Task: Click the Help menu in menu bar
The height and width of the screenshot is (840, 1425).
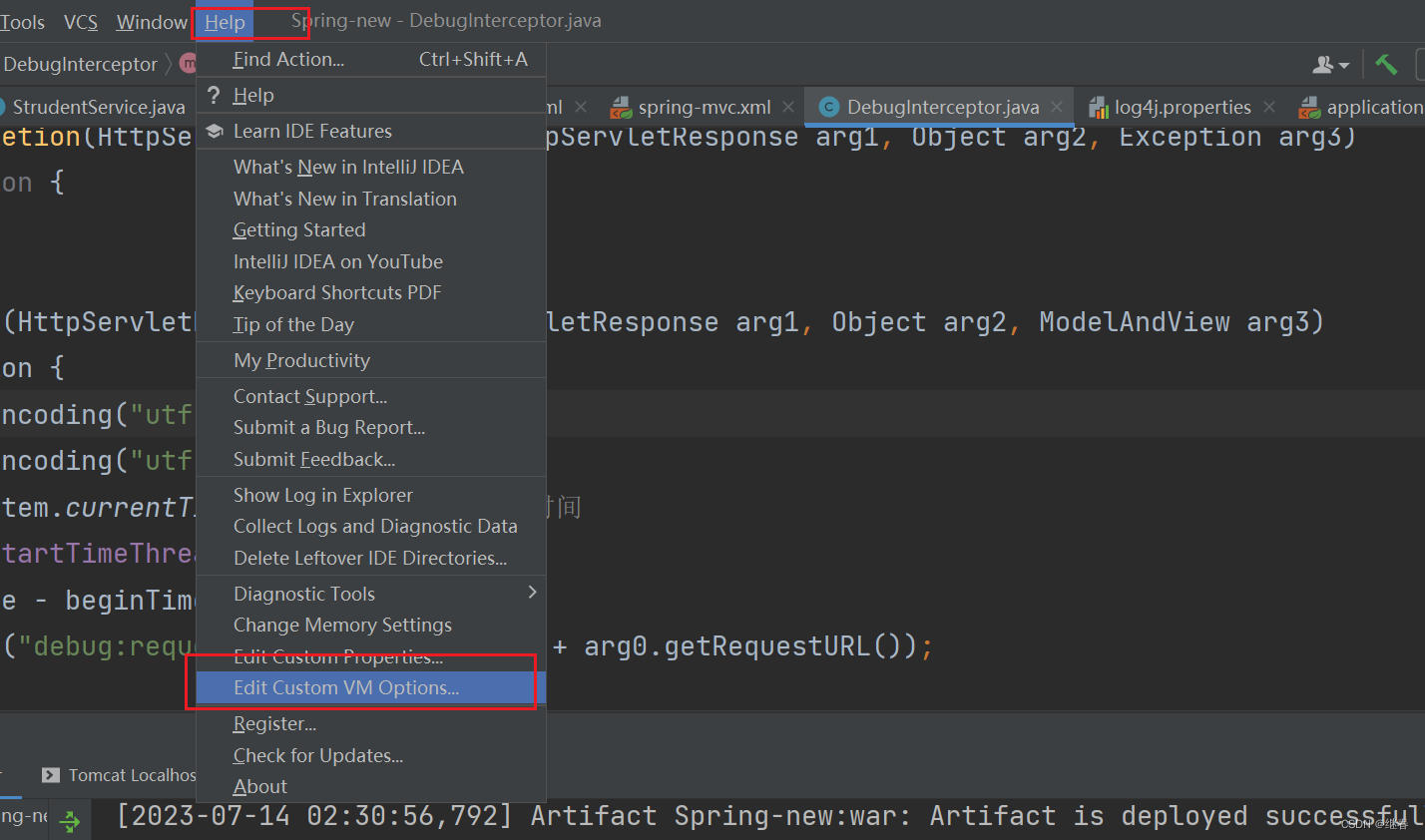Action: click(x=225, y=22)
